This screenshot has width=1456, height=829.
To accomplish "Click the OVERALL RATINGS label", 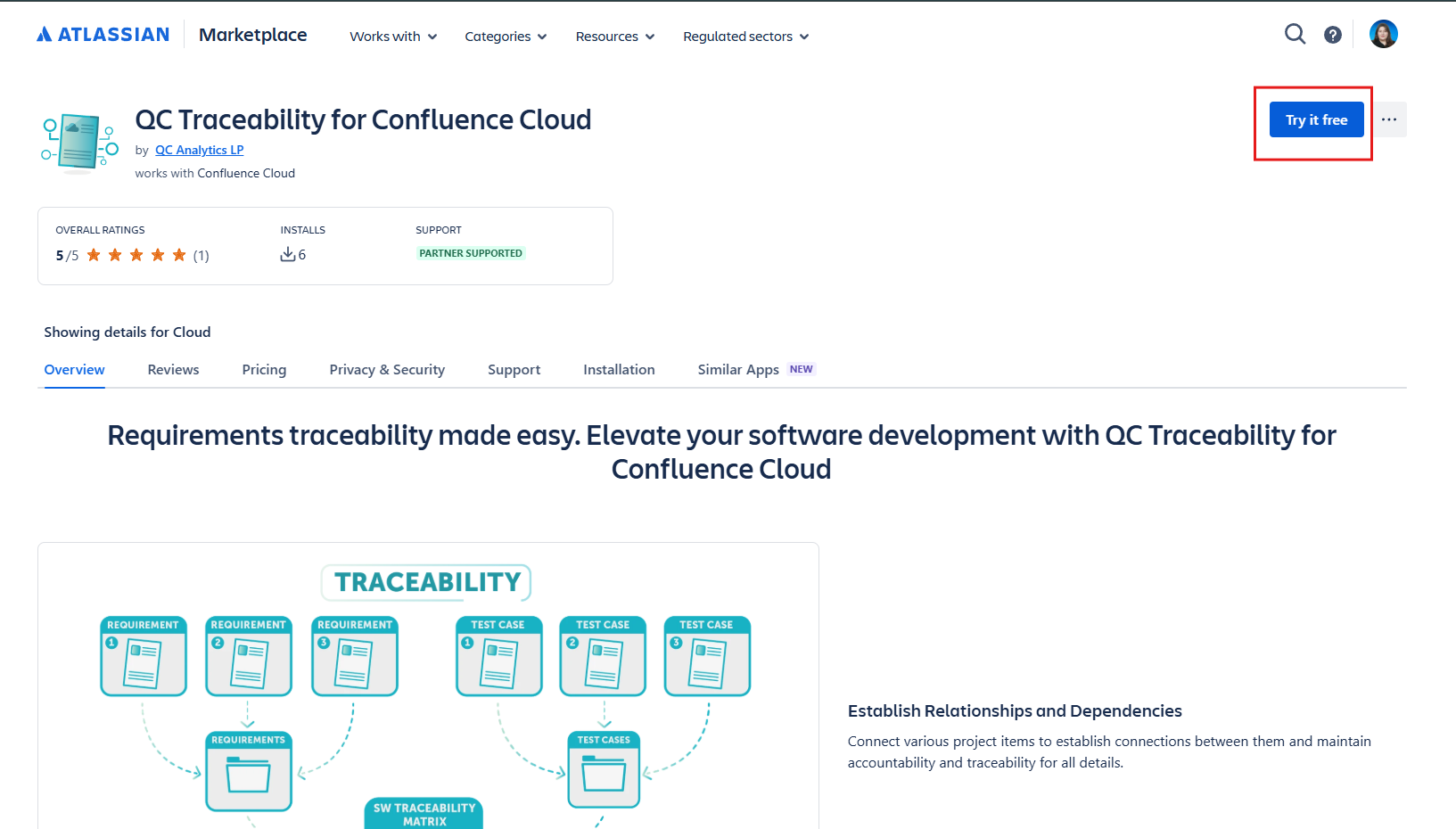I will [100, 230].
